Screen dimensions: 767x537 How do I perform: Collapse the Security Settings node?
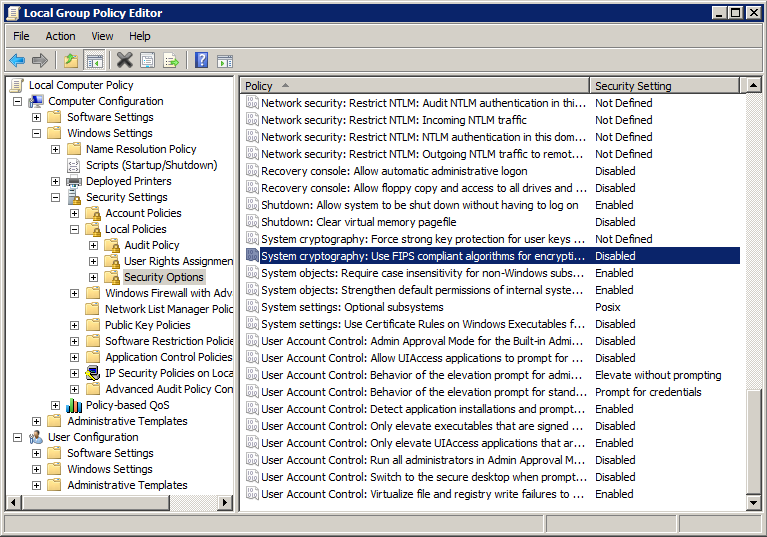(55, 198)
